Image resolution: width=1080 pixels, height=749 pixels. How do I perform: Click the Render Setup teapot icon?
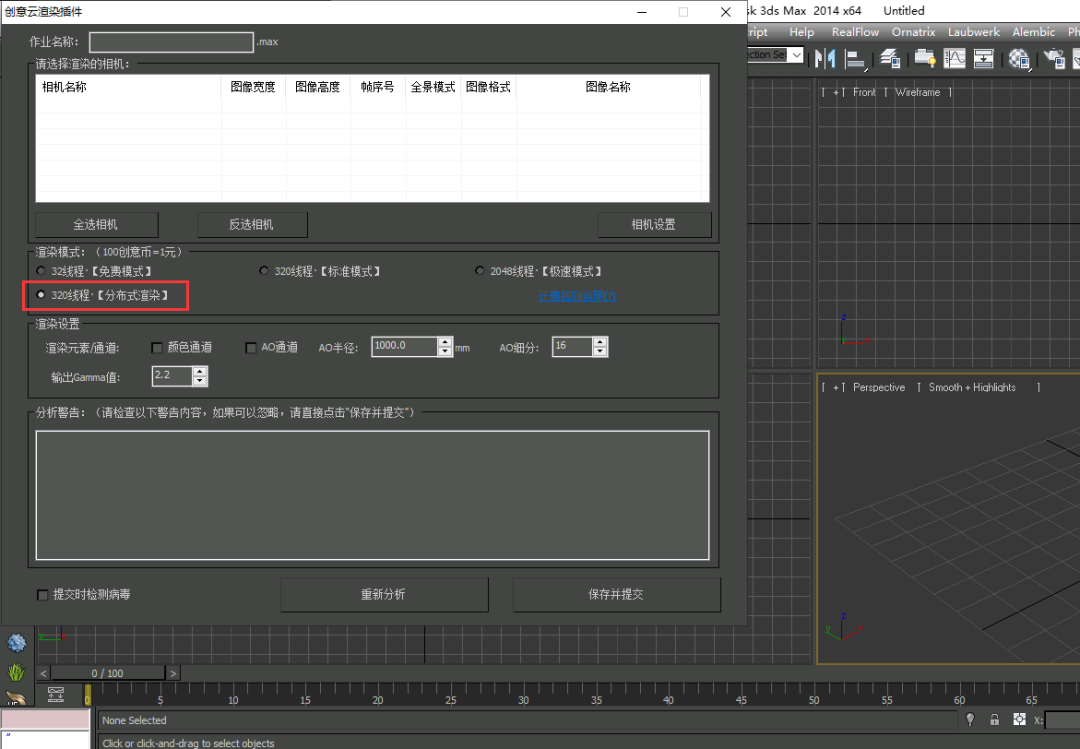click(1052, 58)
